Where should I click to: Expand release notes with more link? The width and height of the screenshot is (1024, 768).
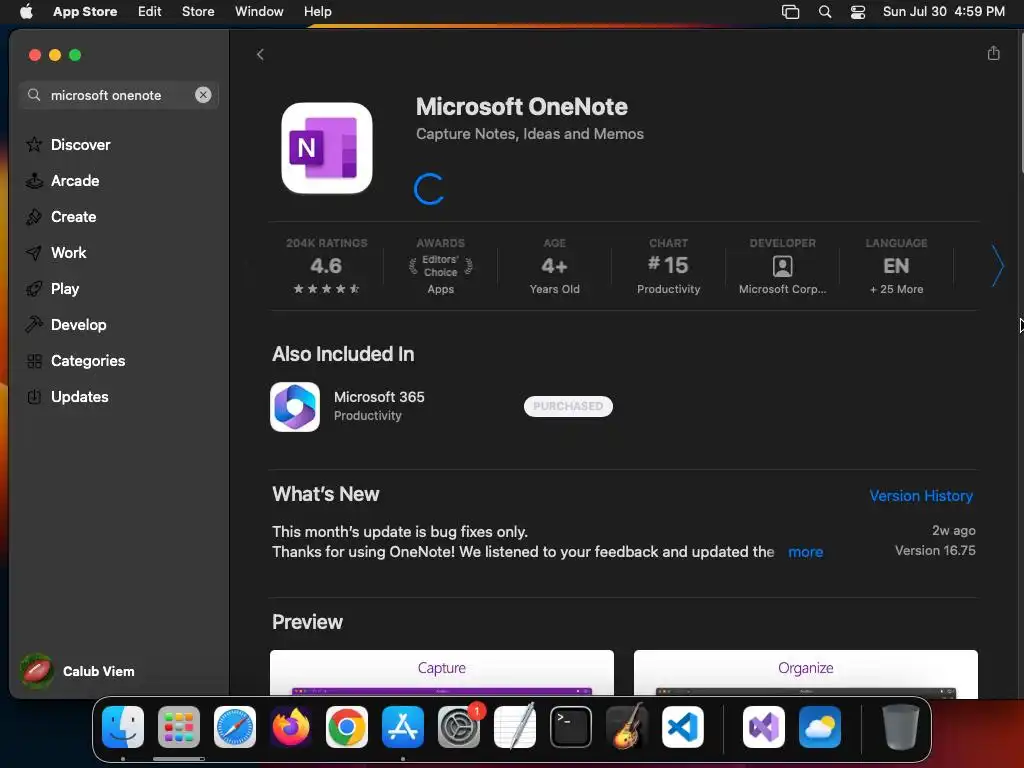pos(805,552)
